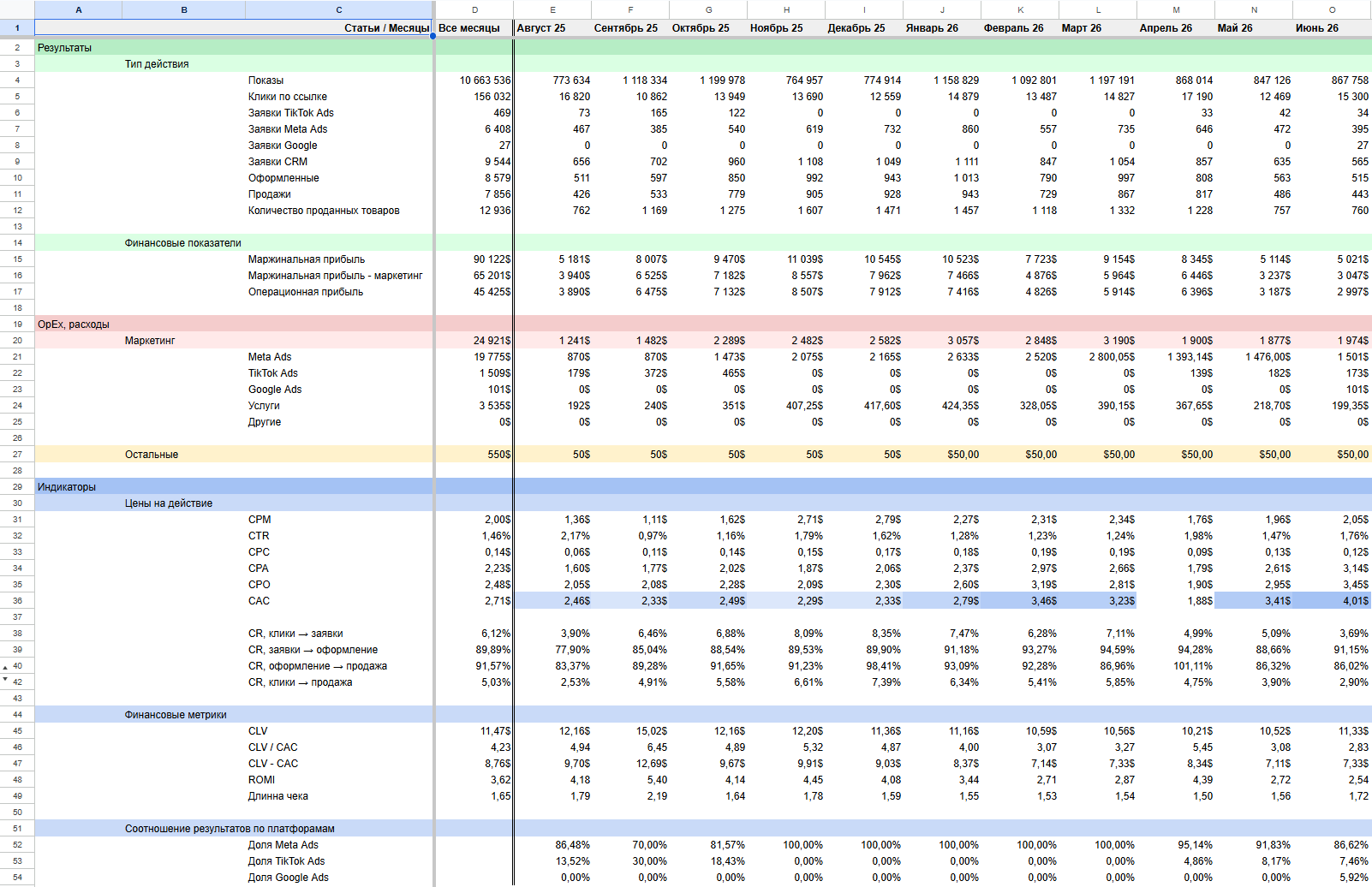The height and width of the screenshot is (887, 1372).
Task: Click the 'Все месяцы' column title cell
Action: [474, 28]
